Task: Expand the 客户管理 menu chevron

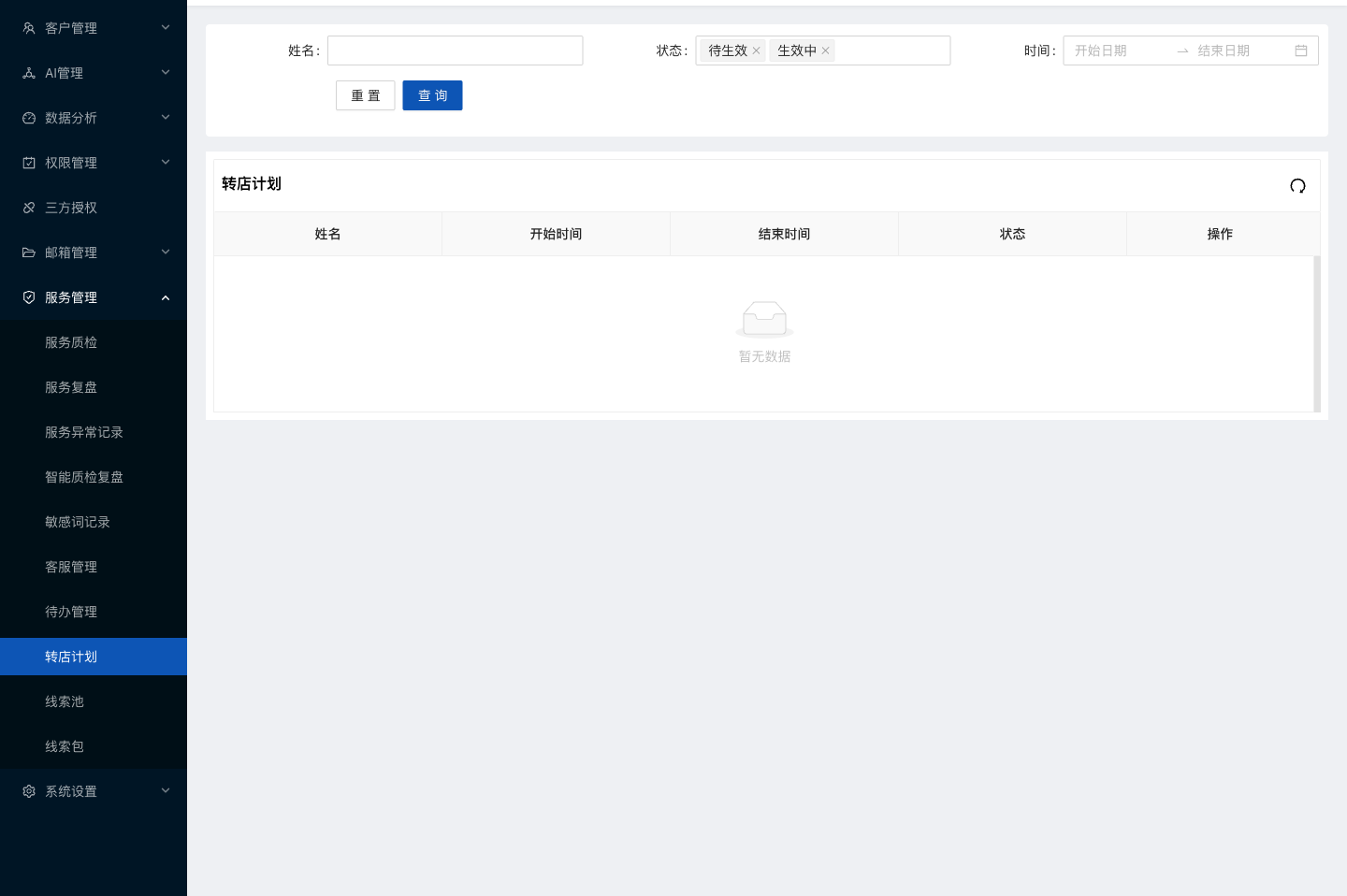Action: point(166,28)
